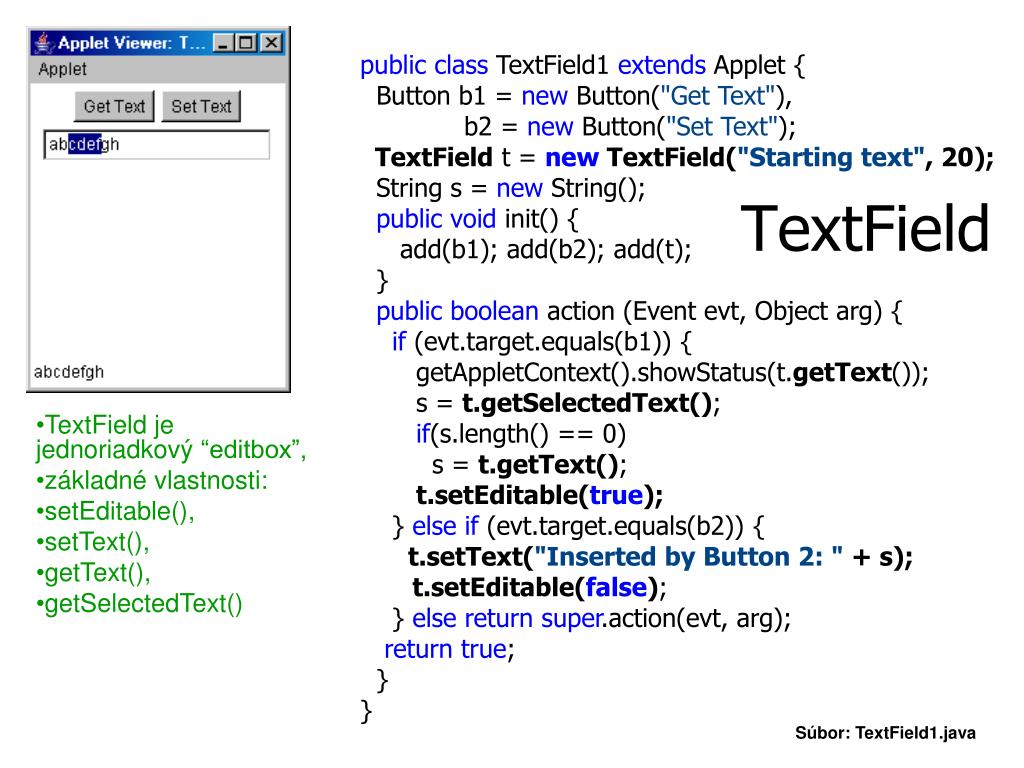Click the 'String s = new String();' line
Viewport: 1024px width, 768px height.
click(x=510, y=188)
